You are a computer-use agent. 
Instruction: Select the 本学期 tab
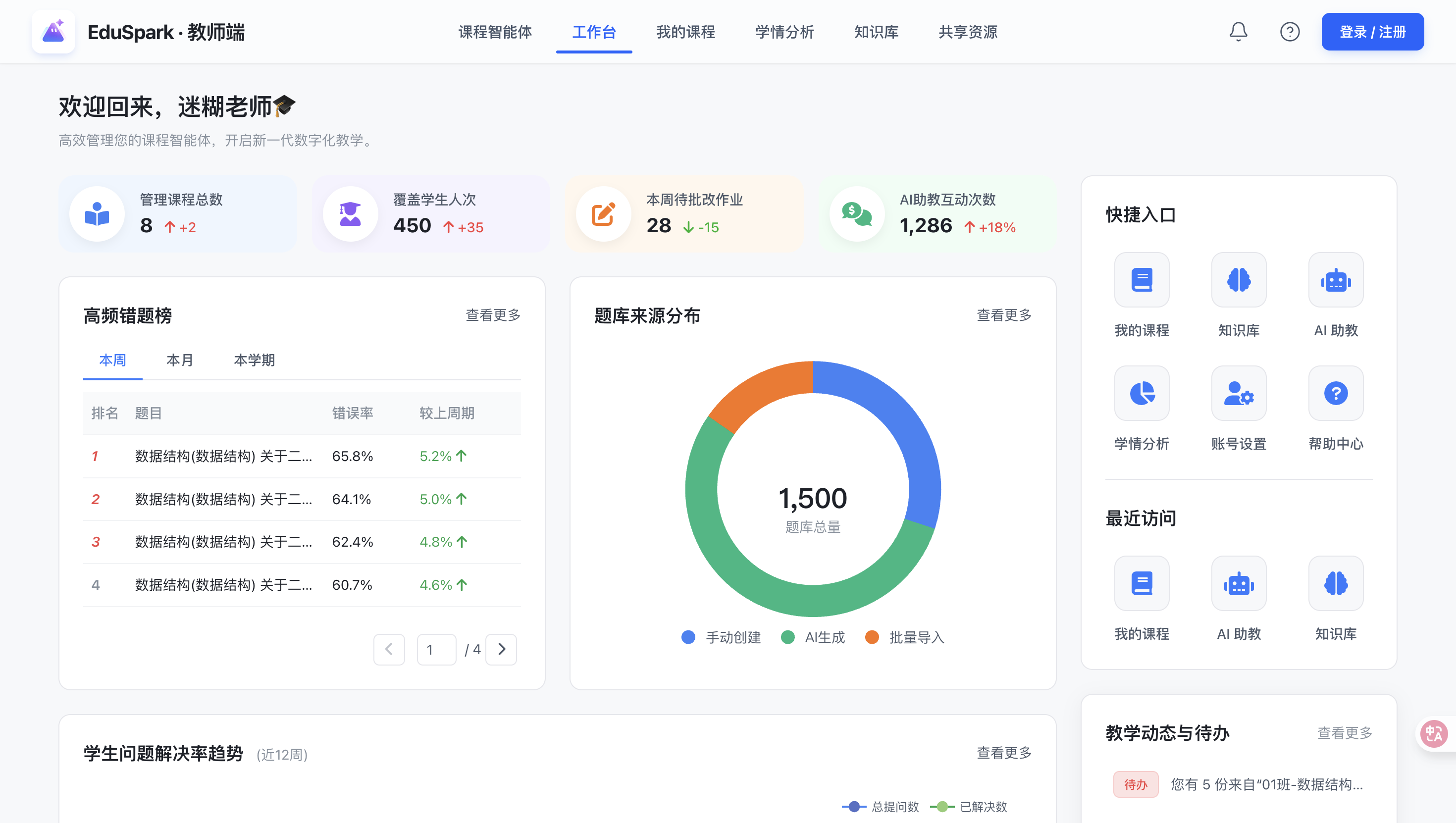(x=254, y=360)
